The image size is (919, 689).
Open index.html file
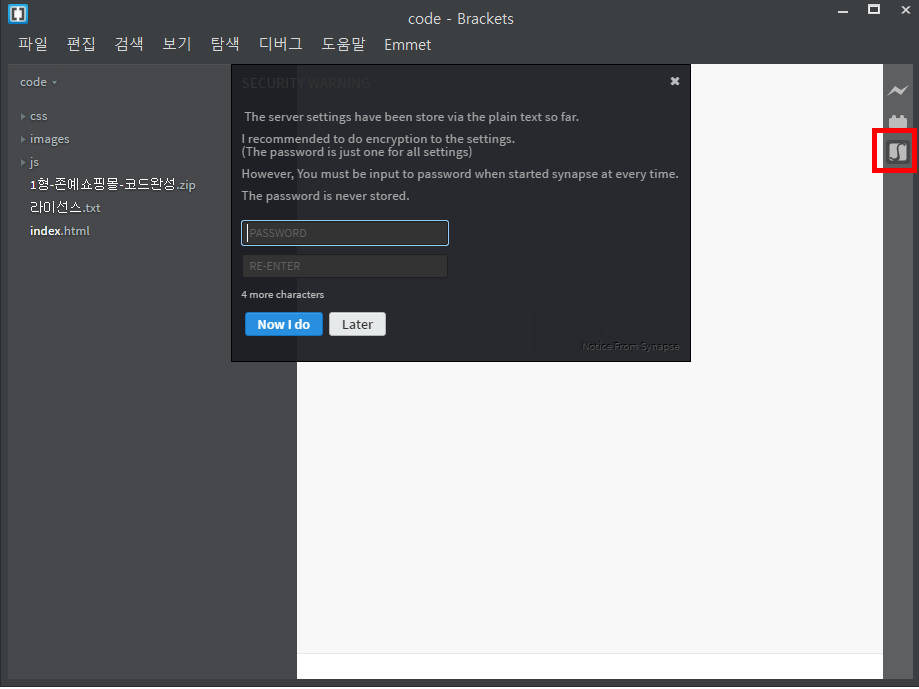[60, 231]
